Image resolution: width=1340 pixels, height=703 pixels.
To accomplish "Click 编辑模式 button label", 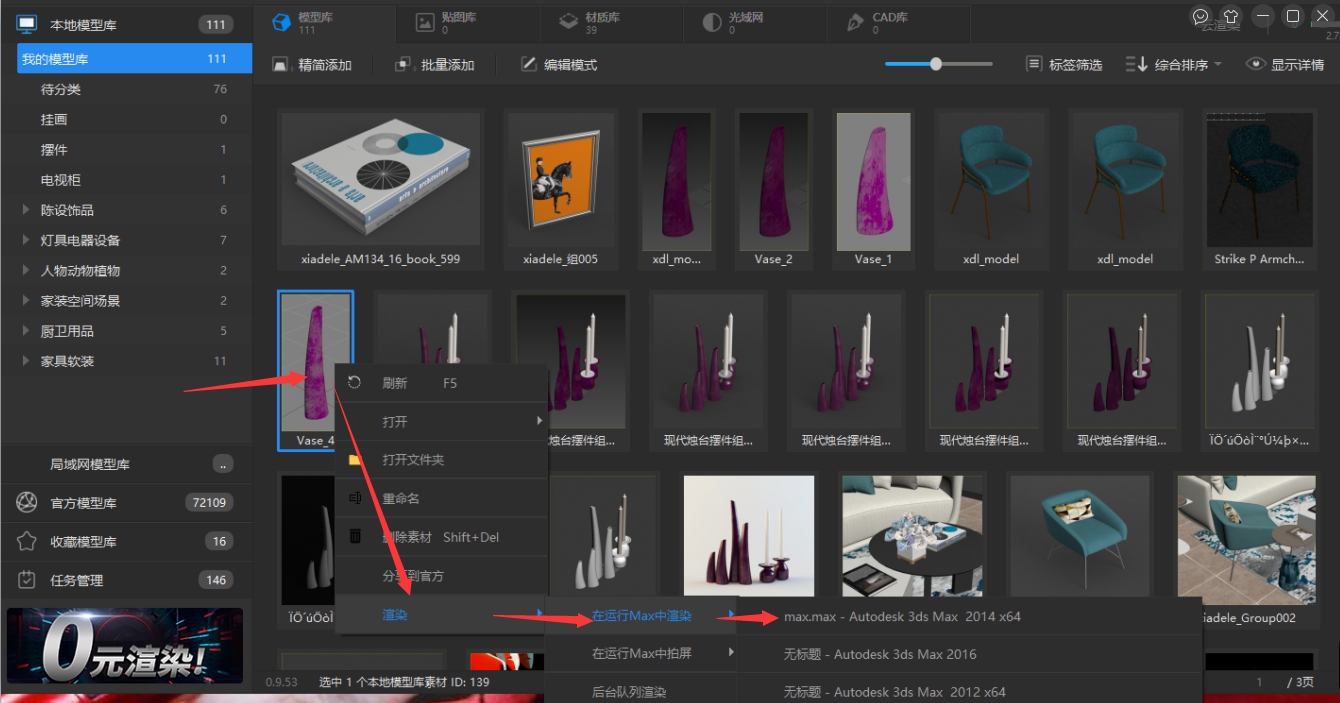I will tap(571, 65).
